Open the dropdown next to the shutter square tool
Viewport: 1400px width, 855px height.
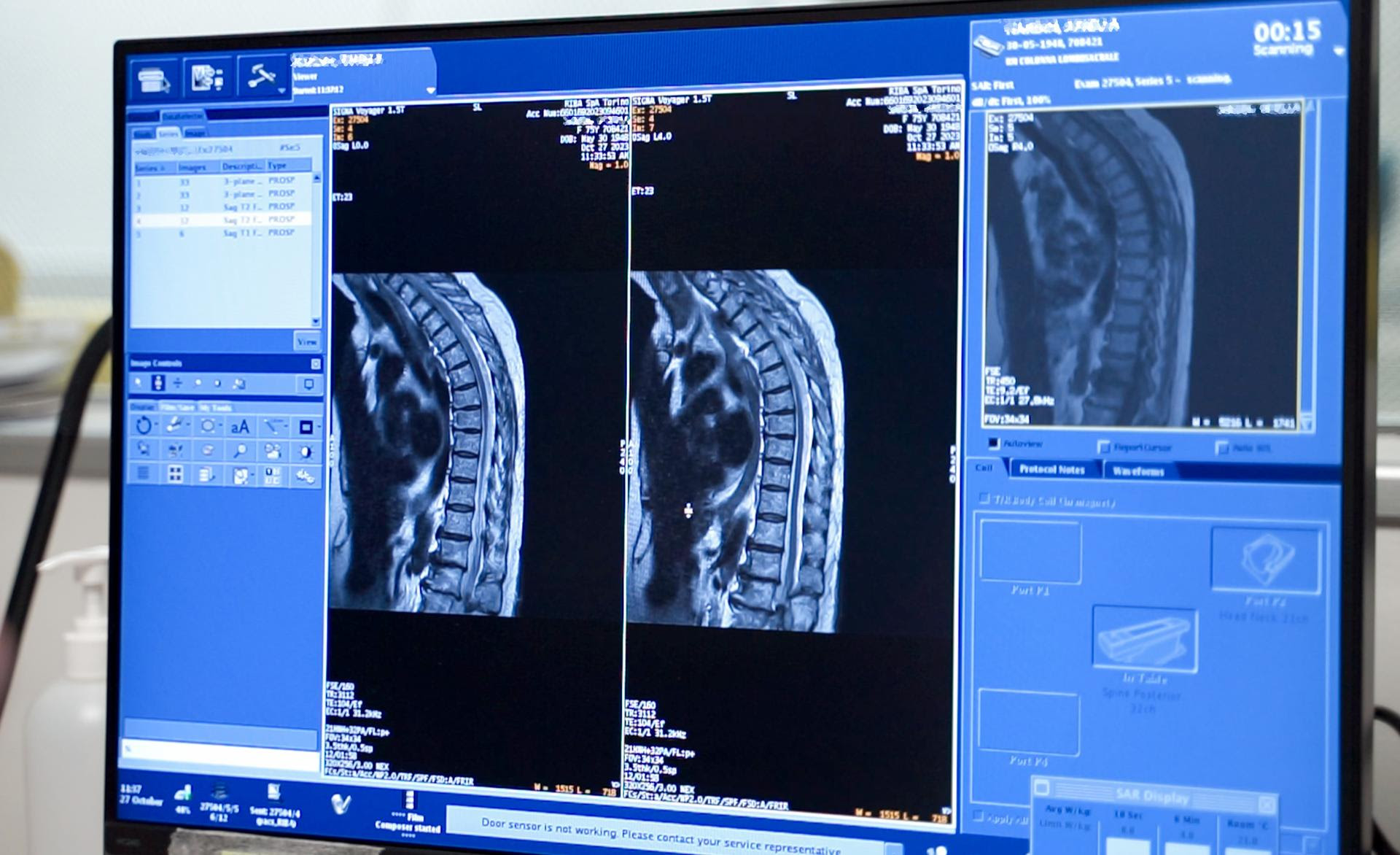point(319,425)
